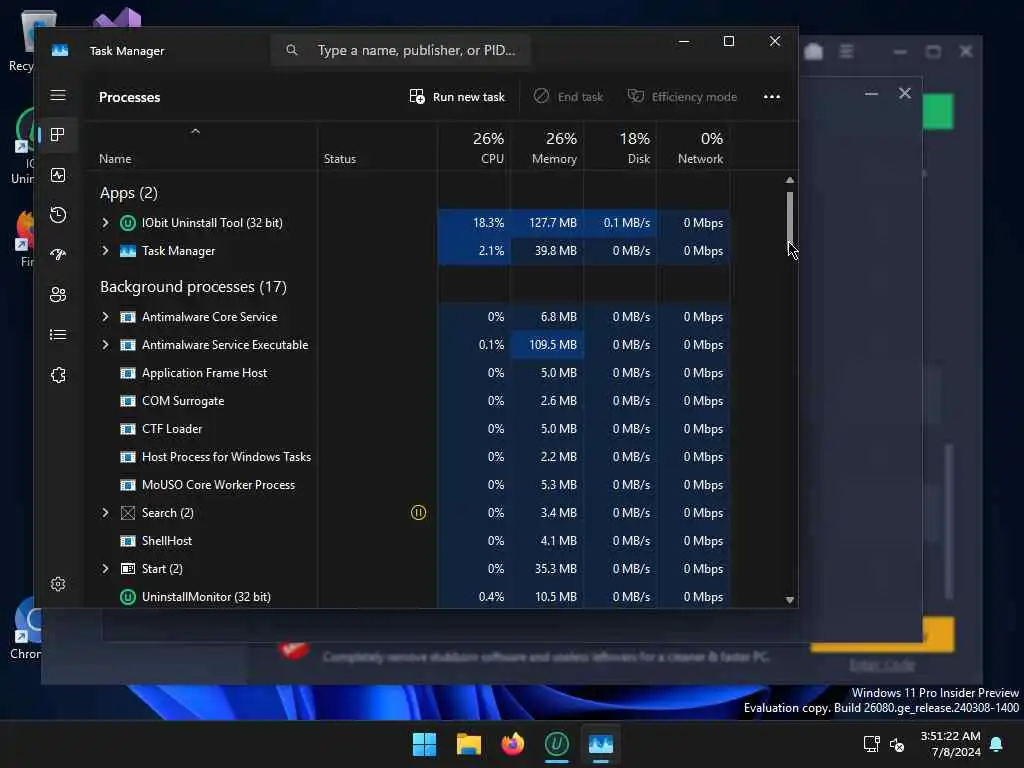Select the IObit Uninstall Tool row icon
The width and height of the screenshot is (1024, 768).
[x=128, y=223]
